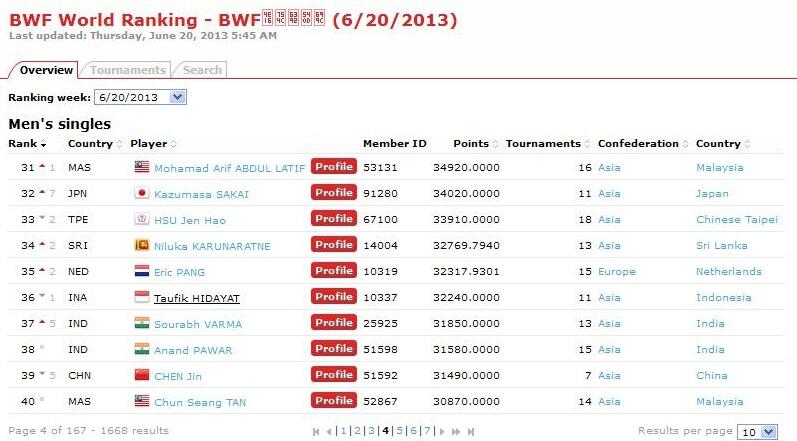Go to page 3 in pager

[372, 431]
